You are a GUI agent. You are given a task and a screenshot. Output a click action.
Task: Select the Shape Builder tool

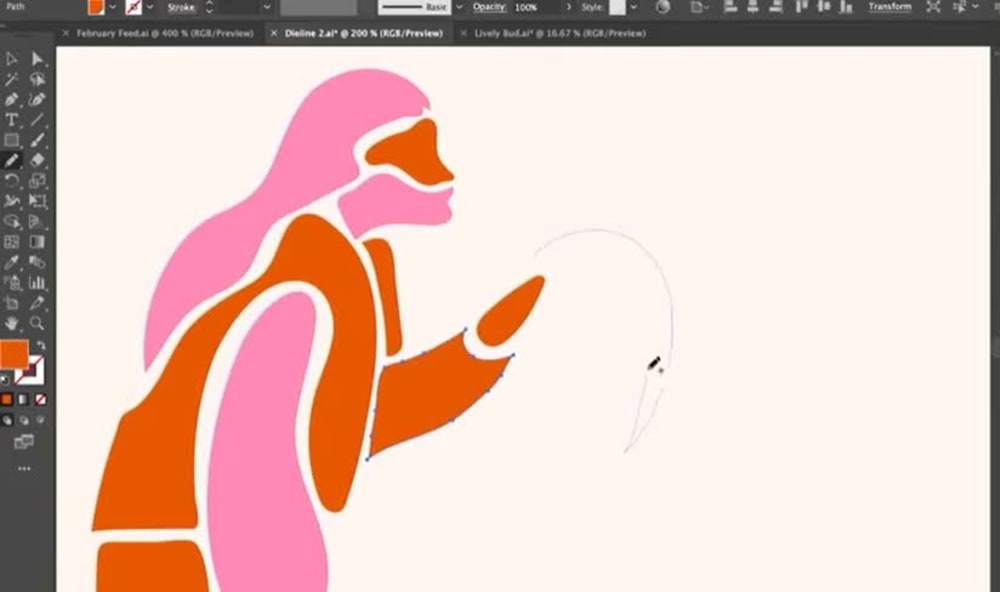(x=11, y=222)
